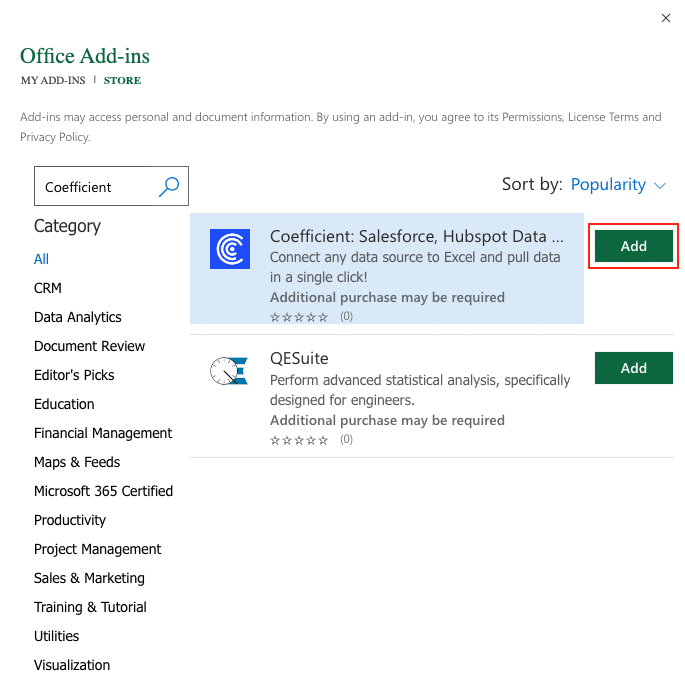The width and height of the screenshot is (685, 699).
Task: Choose the Financial Management category
Action: click(103, 433)
